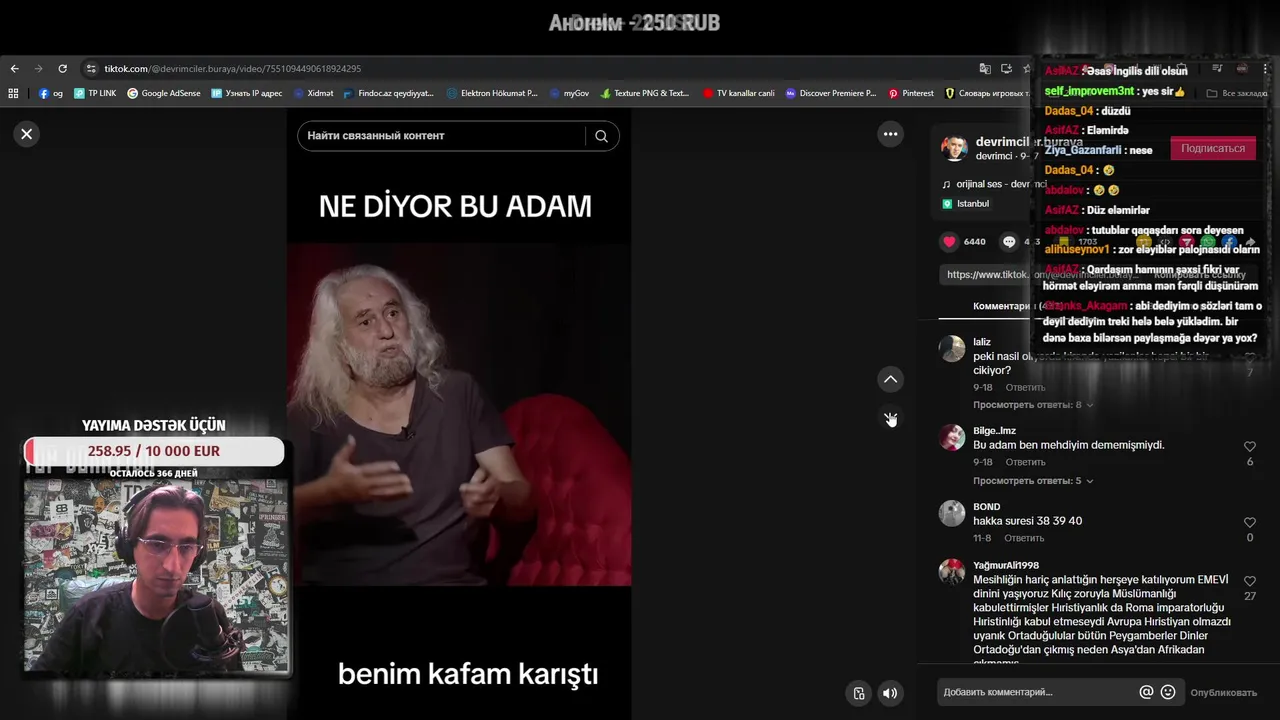Open site info icon in address bar
Viewport: 1280px width, 720px height.
91,69
